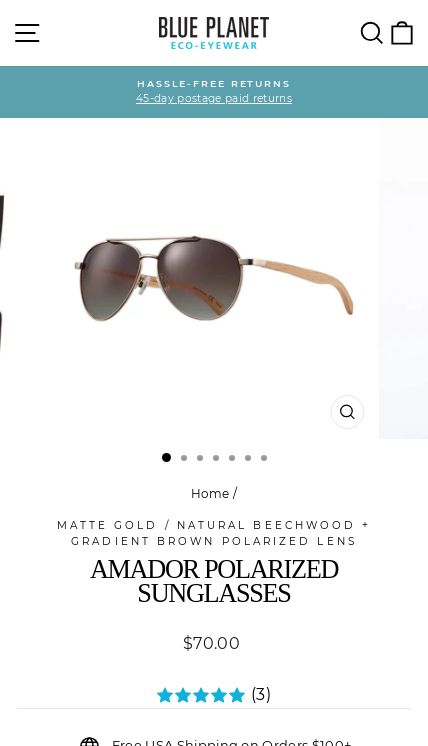Click the globe shipping icon
Screen dimensions: 428x746
click(x=89, y=742)
